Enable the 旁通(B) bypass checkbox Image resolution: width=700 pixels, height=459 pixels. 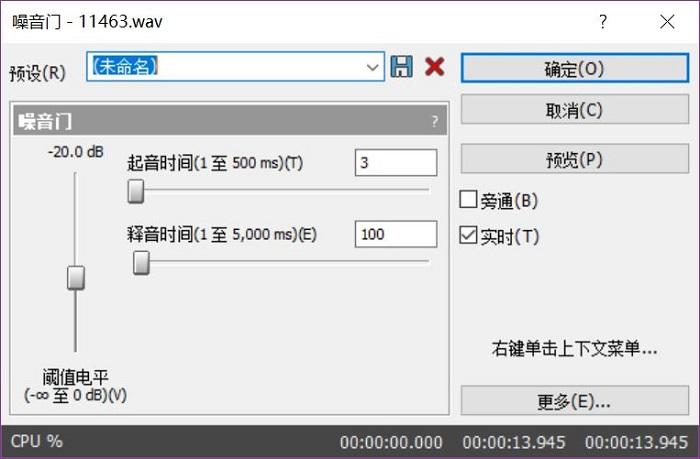point(468,200)
